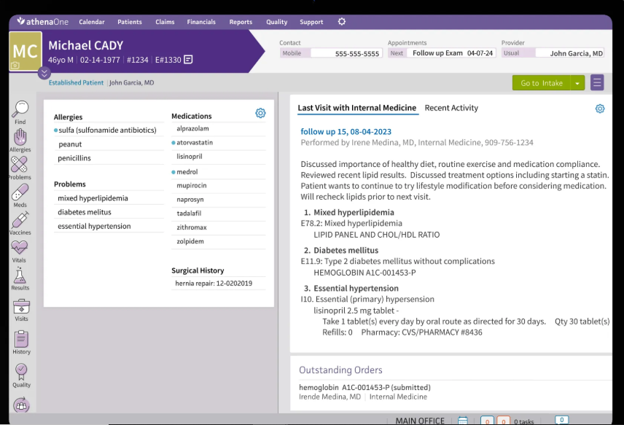Select the sulfa allergy entry
This screenshot has width=624, height=425.
[x=109, y=130]
